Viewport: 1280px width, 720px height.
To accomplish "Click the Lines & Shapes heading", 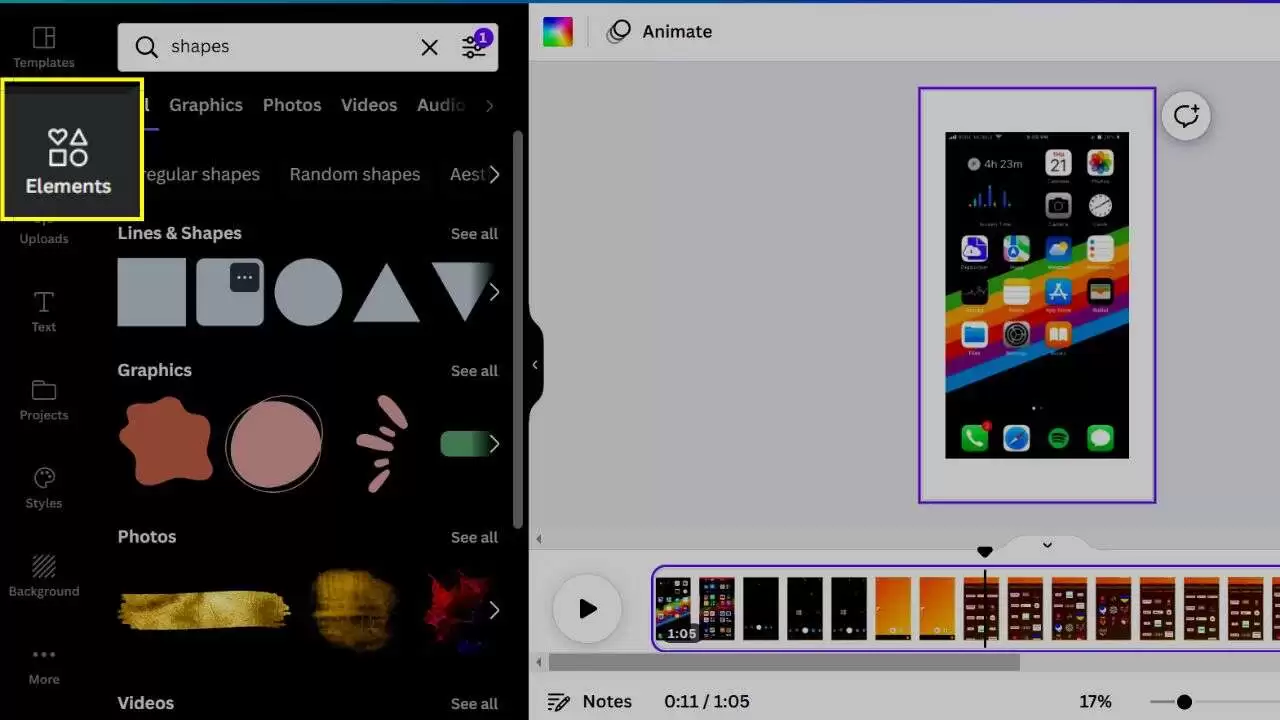I will coord(180,234).
